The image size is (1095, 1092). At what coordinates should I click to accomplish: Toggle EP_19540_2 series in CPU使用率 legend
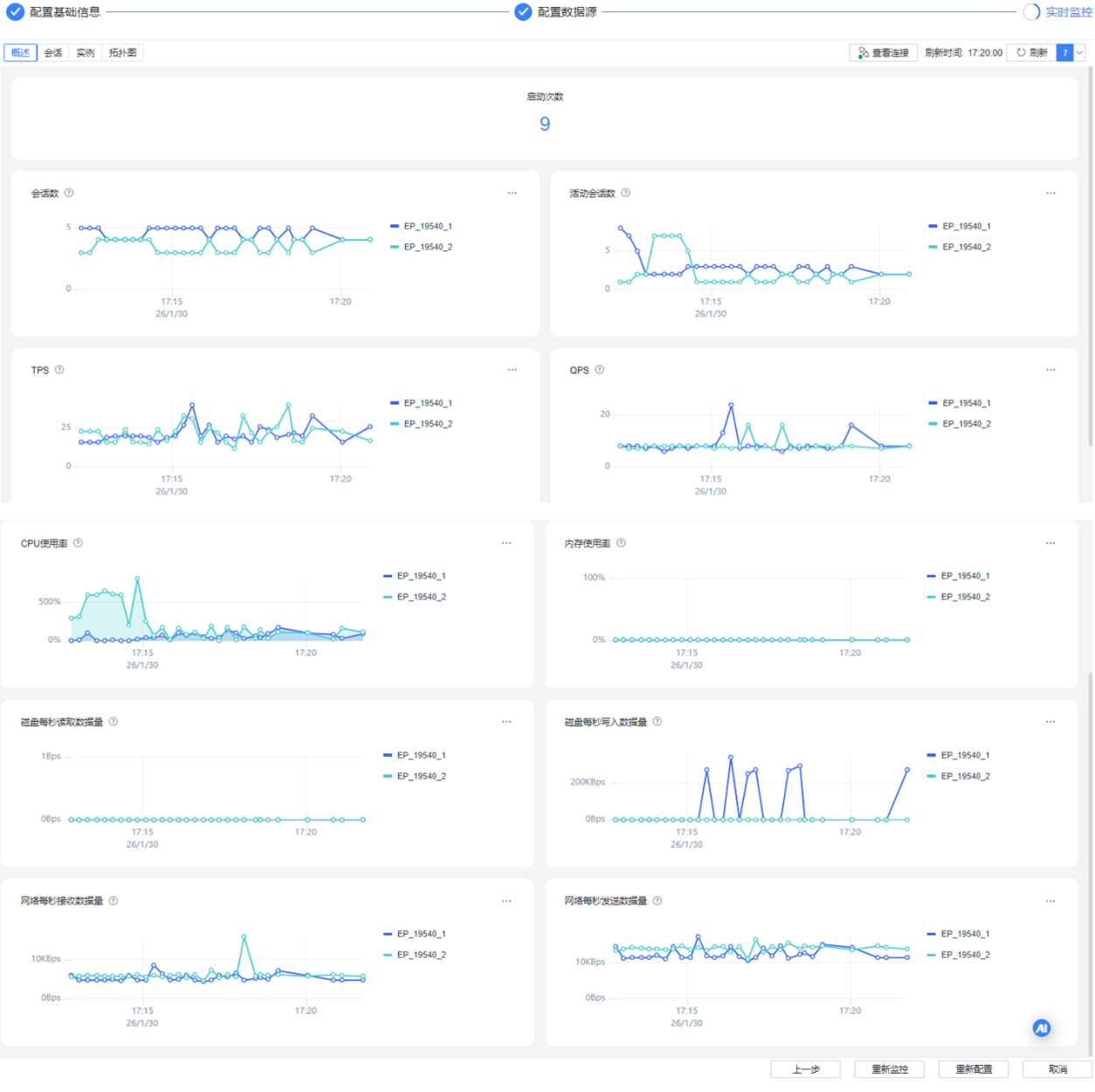tap(415, 597)
